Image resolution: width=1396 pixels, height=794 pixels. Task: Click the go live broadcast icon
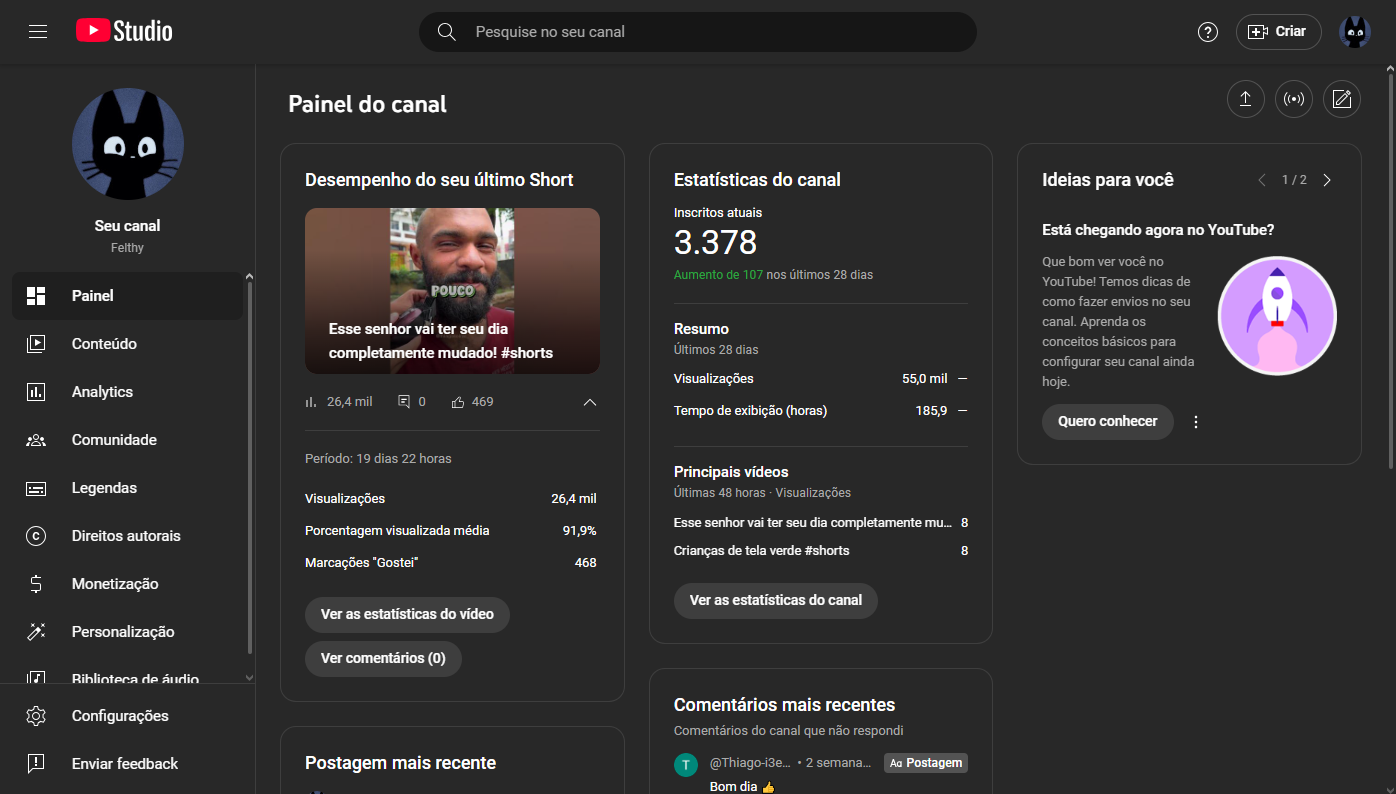[x=1294, y=99]
